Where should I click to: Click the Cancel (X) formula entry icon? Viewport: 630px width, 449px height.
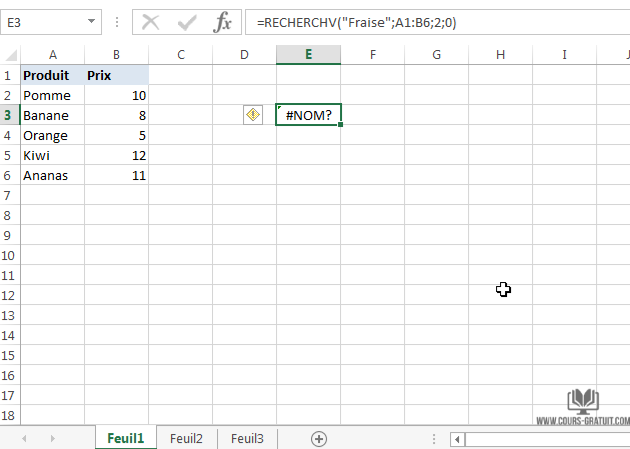(x=152, y=21)
